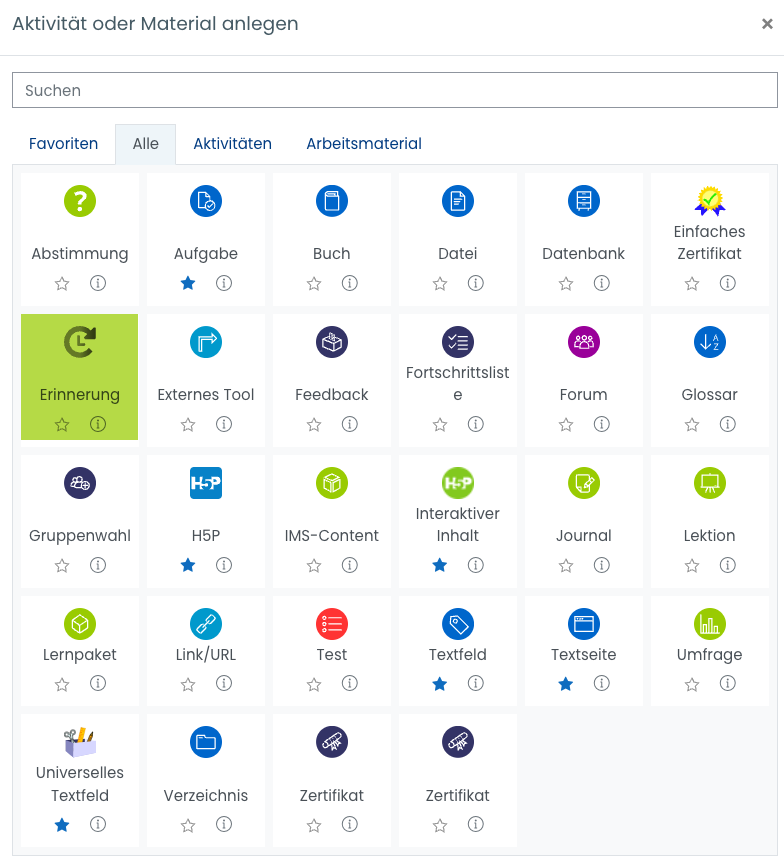This screenshot has height=866, width=784.
Task: Click the Einfaches Zertifikat label
Action: click(710, 242)
